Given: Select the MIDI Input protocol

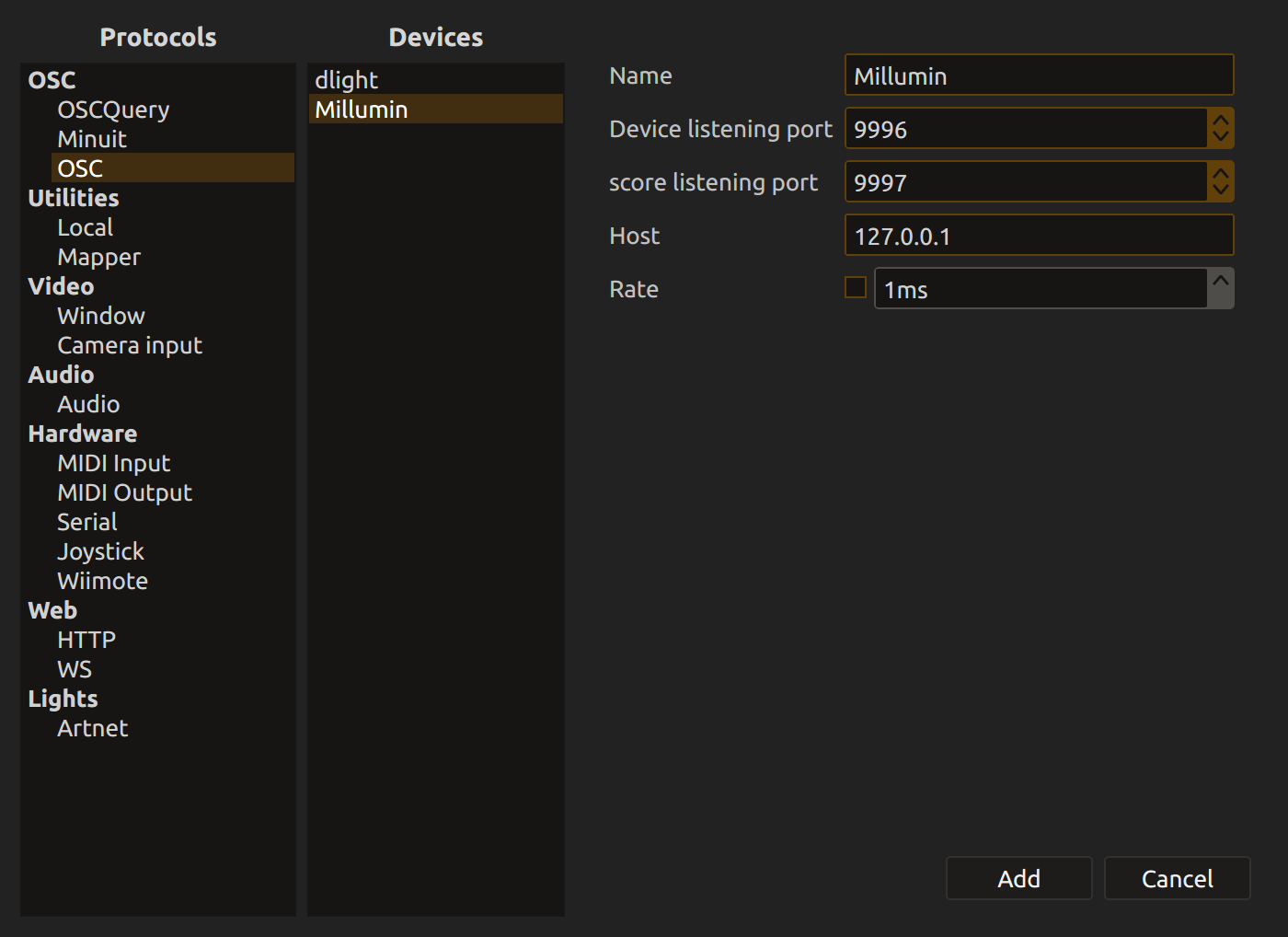Looking at the screenshot, I should [114, 463].
